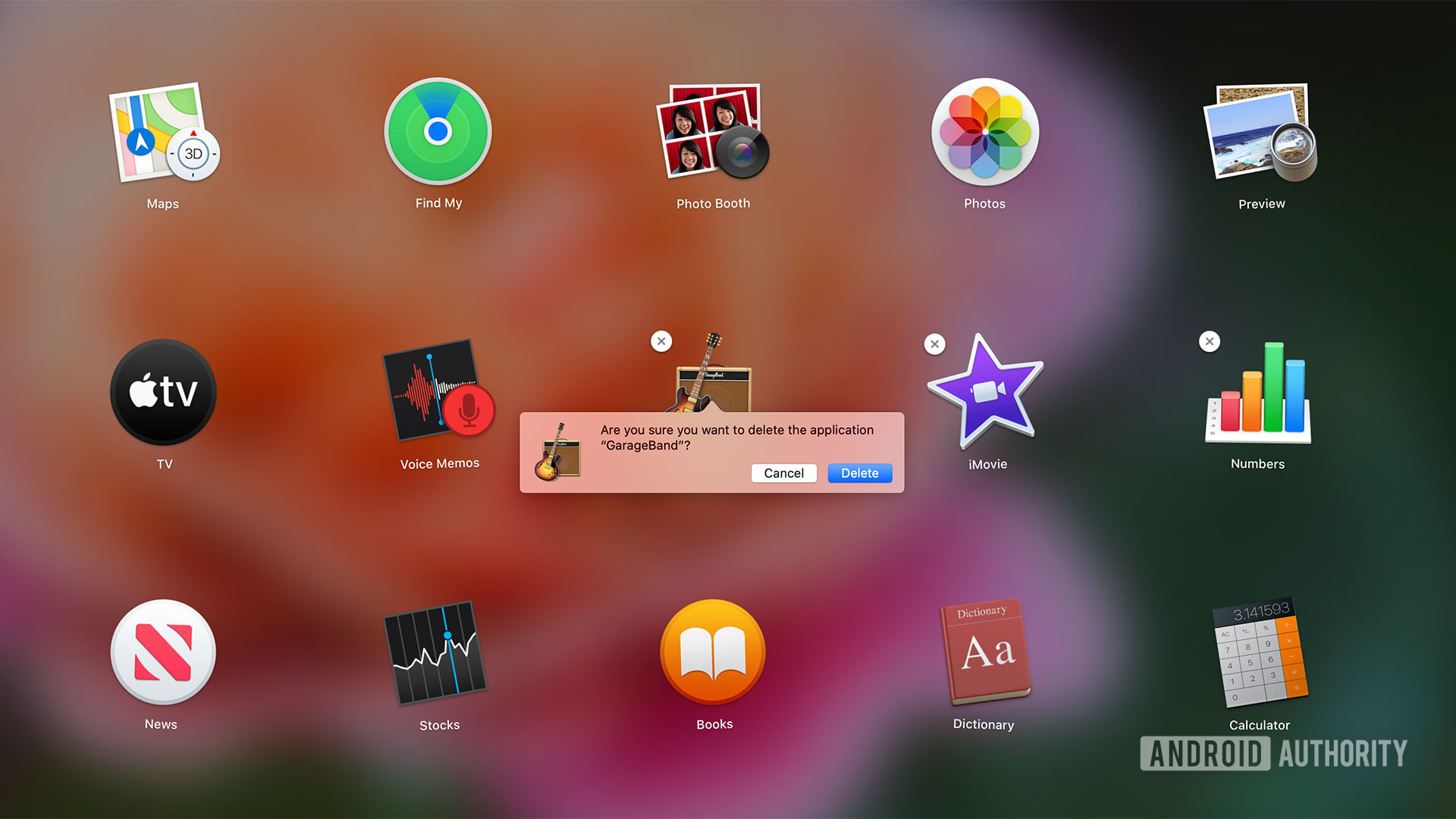The height and width of the screenshot is (819, 1456).
Task: Launch the Find My app
Action: (438, 132)
